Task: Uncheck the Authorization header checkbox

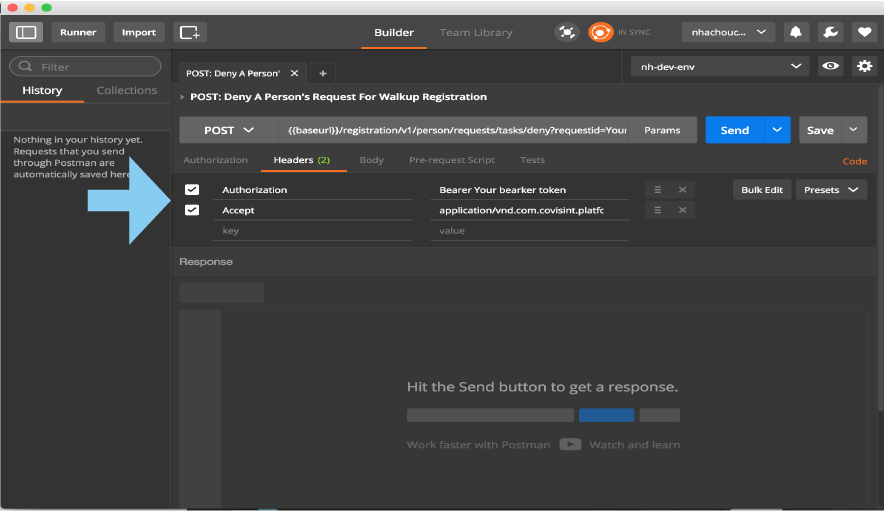Action: click(192, 189)
